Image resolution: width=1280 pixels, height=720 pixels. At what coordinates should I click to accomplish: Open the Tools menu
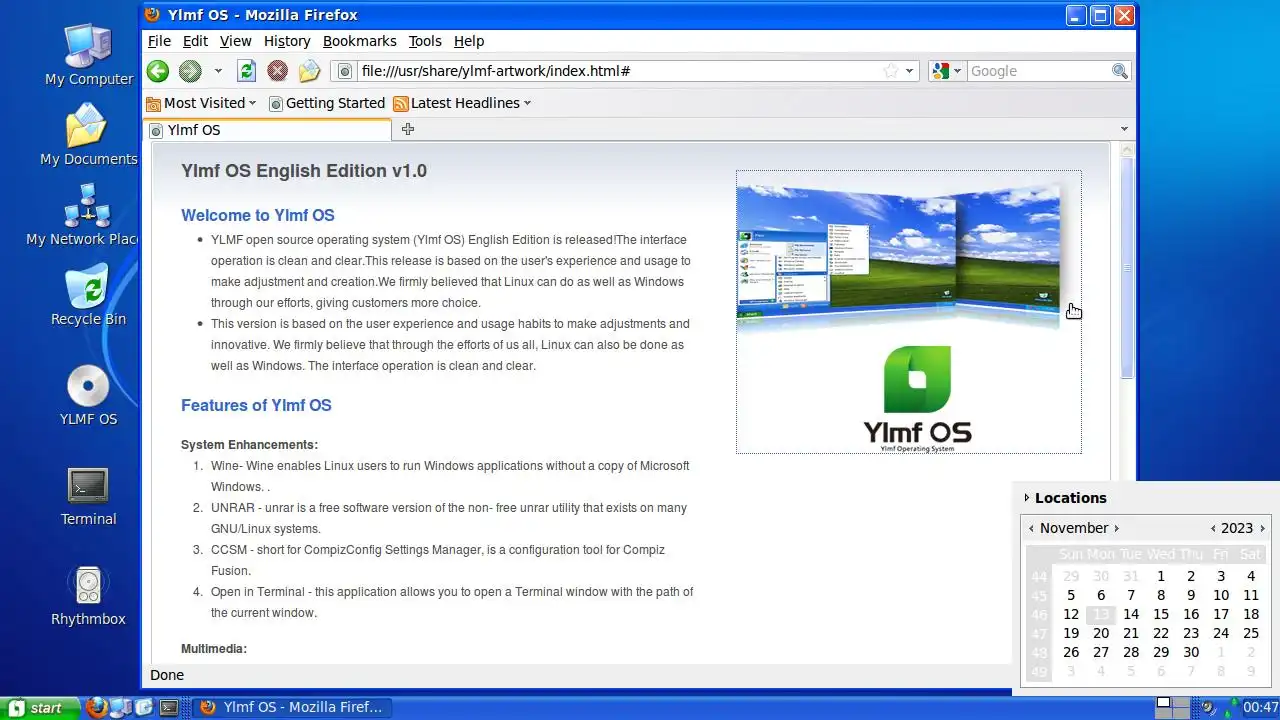point(425,41)
